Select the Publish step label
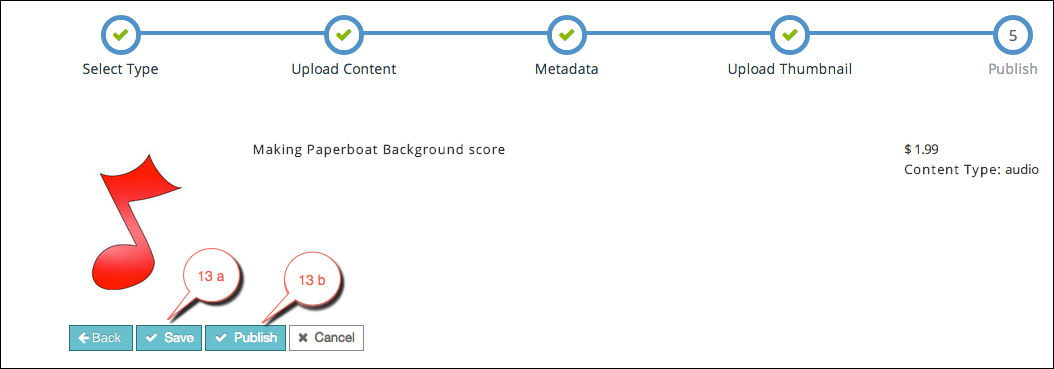 (1012, 69)
